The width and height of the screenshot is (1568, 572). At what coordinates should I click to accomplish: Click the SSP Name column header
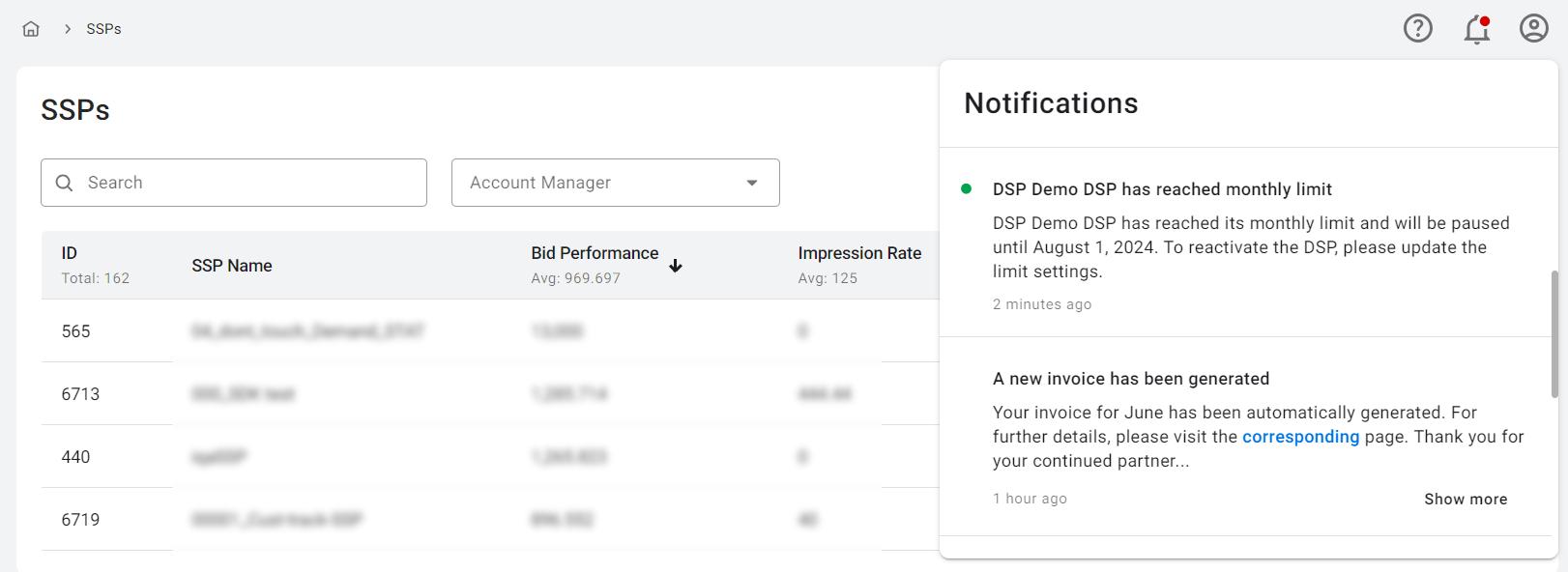pos(232,266)
